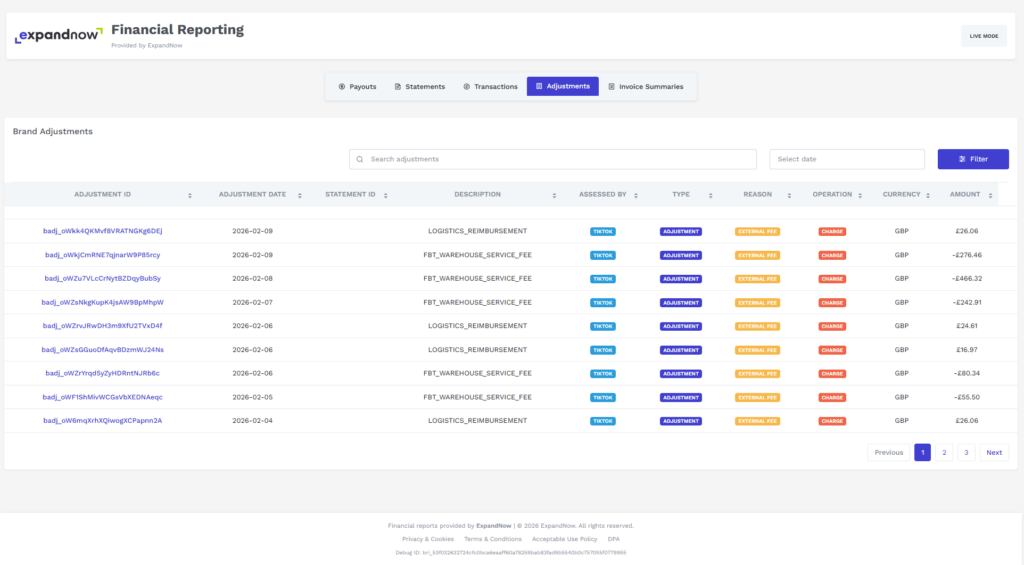
Task: Click the £16.97 amount cell
Action: pos(967,350)
